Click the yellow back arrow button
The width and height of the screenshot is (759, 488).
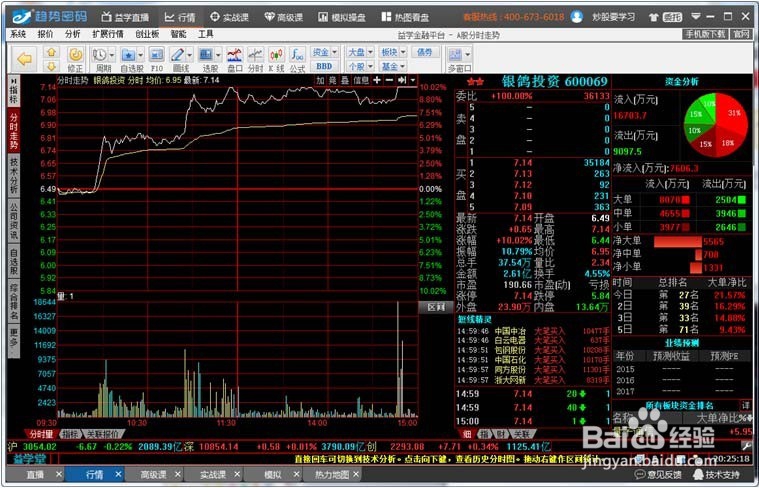24,59
